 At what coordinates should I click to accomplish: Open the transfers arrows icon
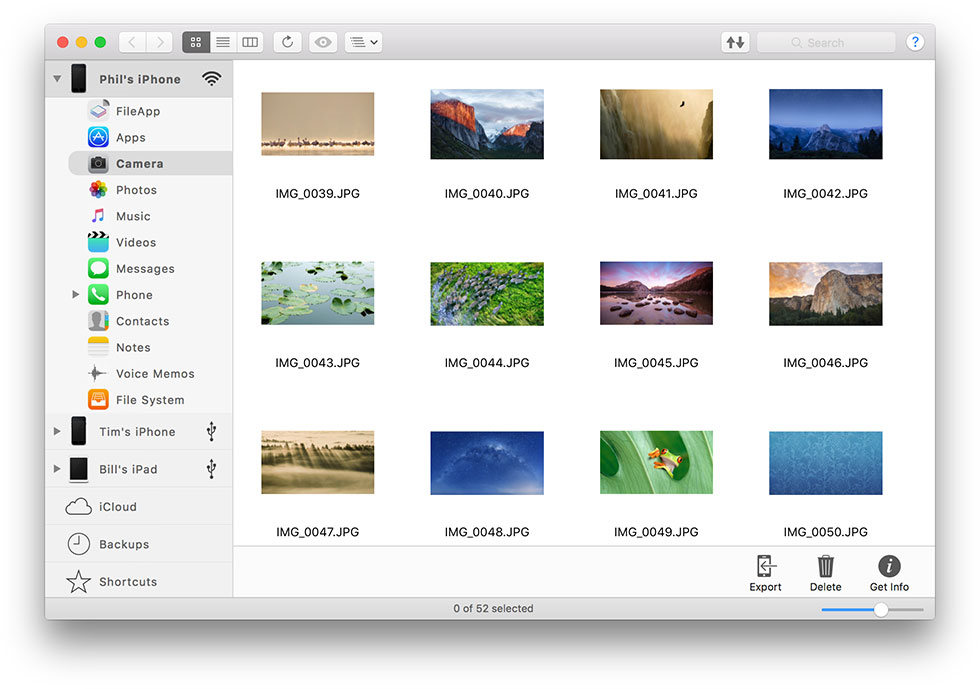pyautogui.click(x=735, y=42)
